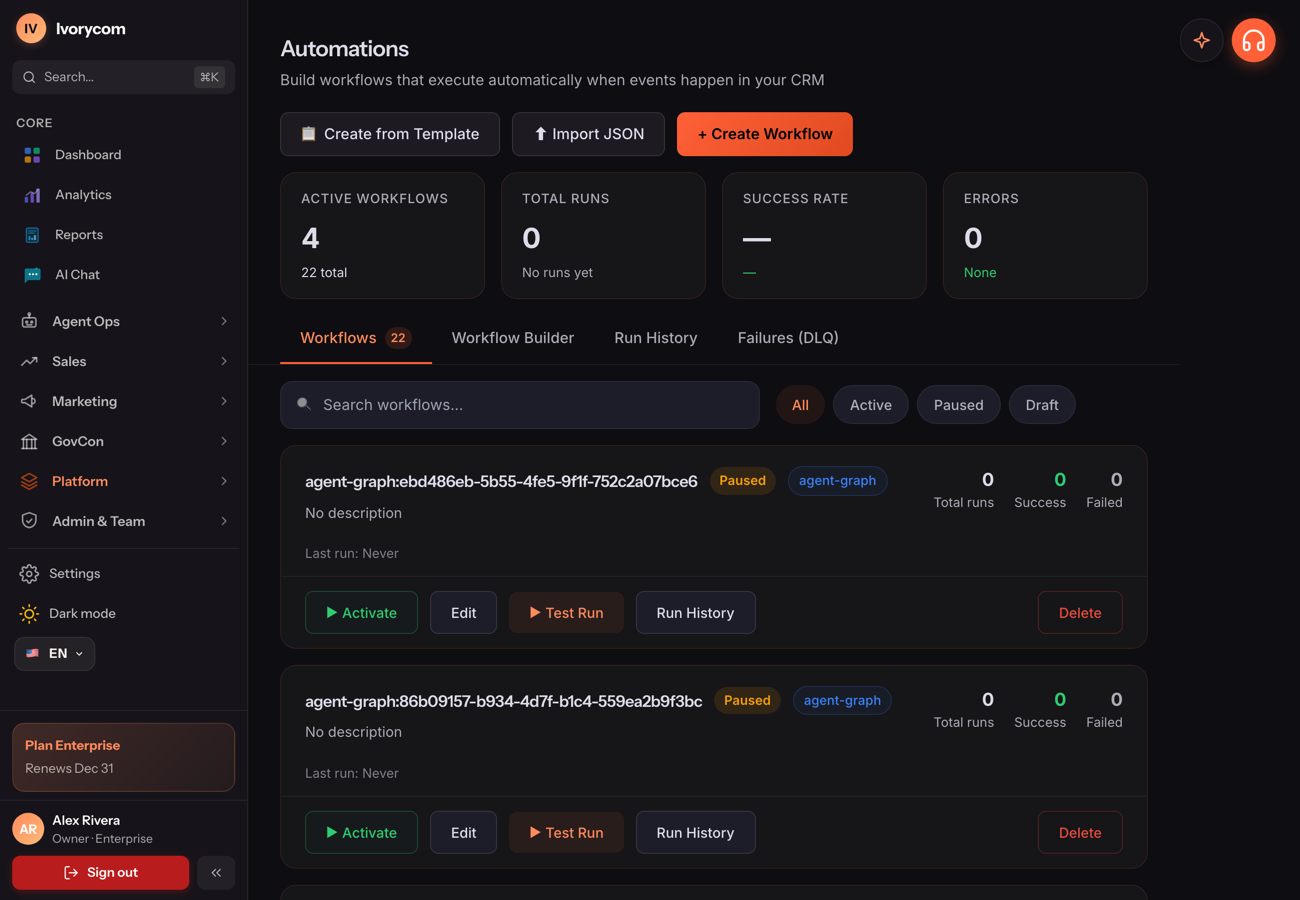Screen dimensions: 1300x900
Task: Click the sparkle AI assistant icon
Action: (1202, 41)
